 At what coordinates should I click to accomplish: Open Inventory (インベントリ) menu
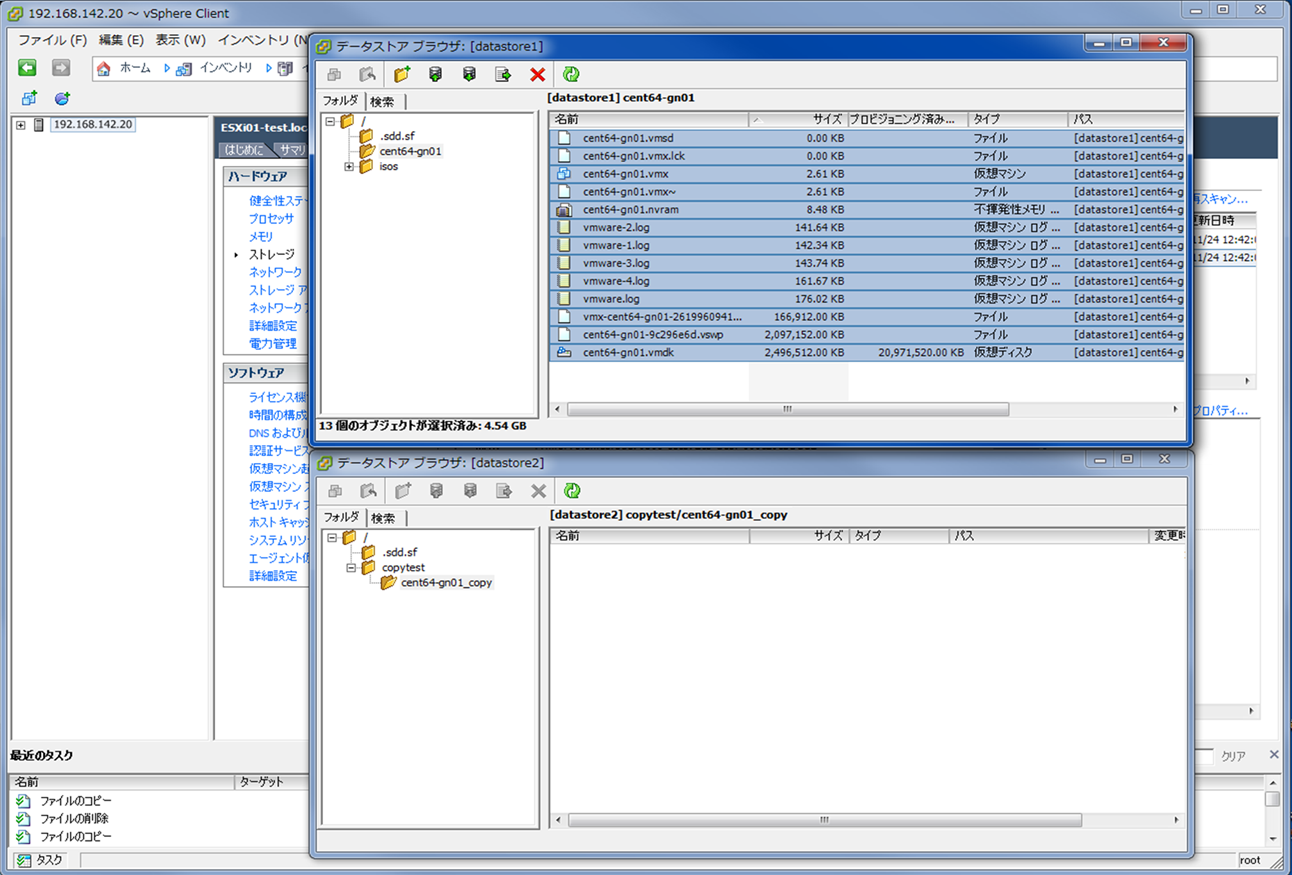pos(262,40)
